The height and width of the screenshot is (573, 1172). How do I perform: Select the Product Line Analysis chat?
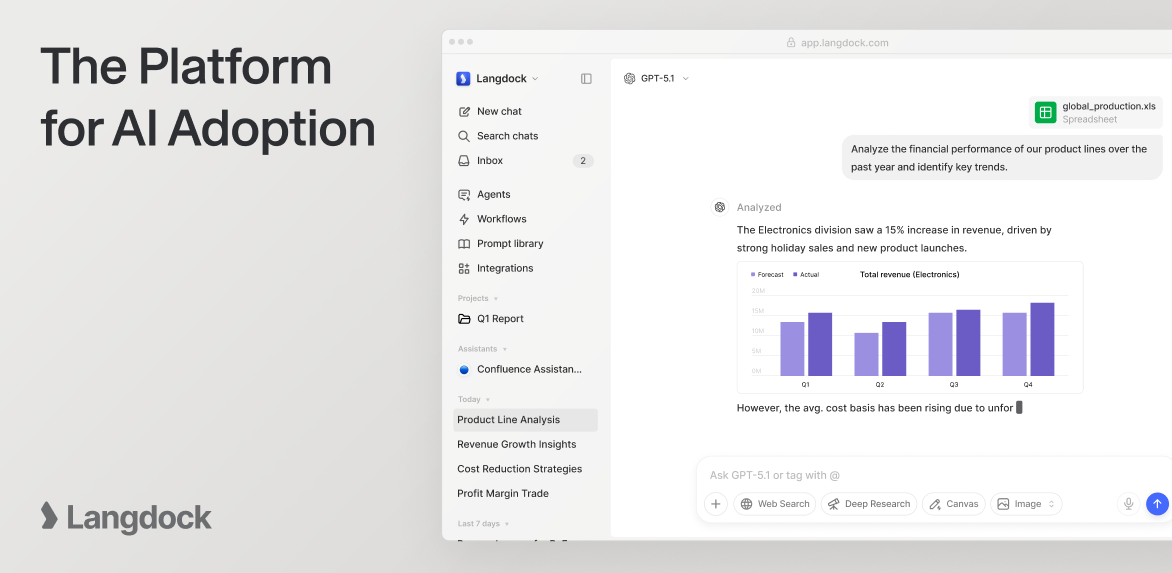point(525,420)
